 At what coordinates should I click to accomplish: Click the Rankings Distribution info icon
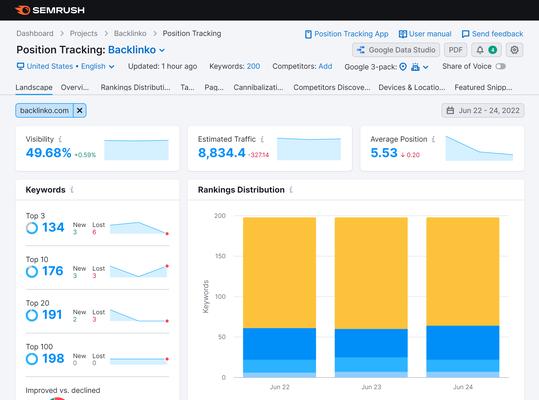(291, 190)
